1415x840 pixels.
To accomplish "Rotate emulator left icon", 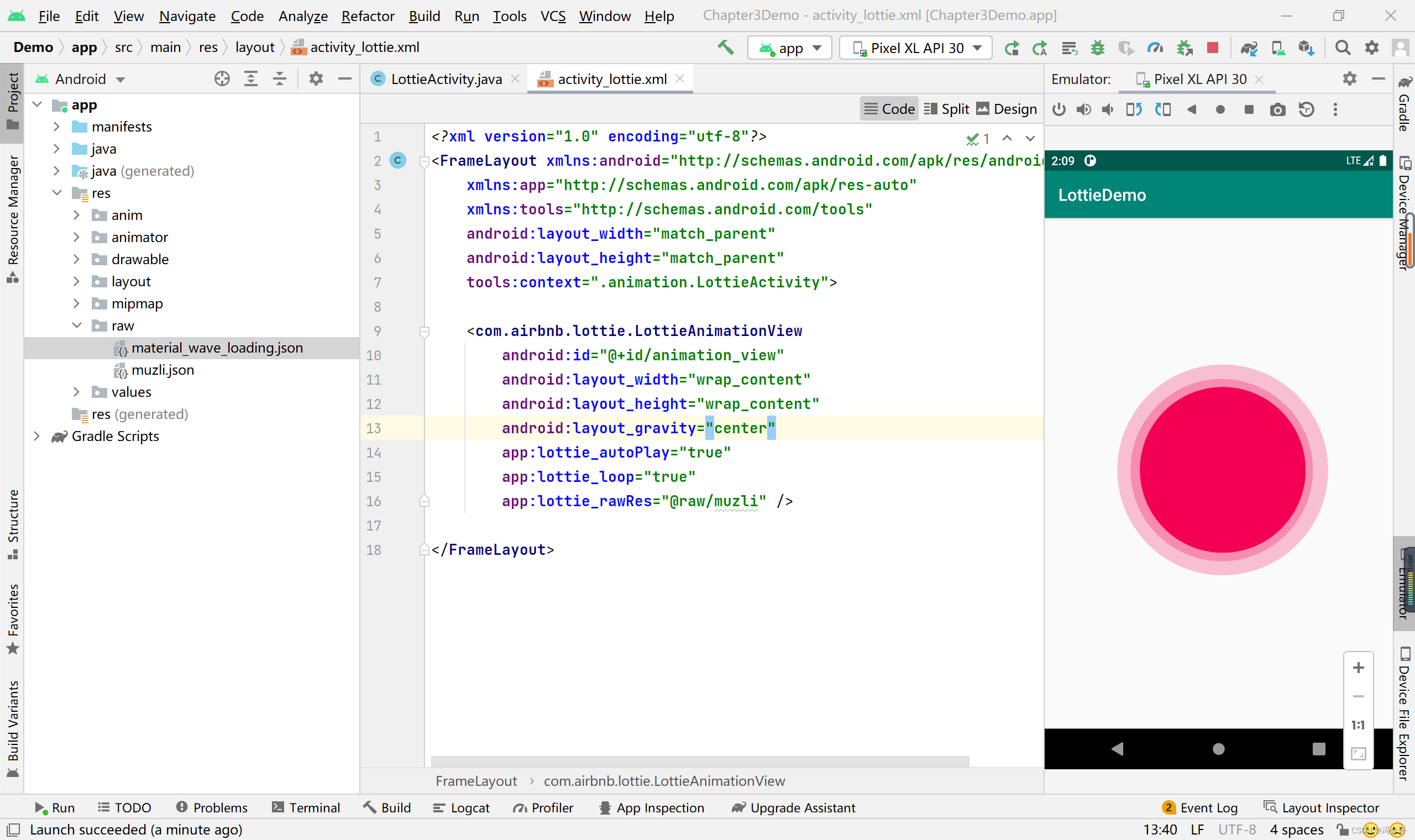I will (1134, 110).
